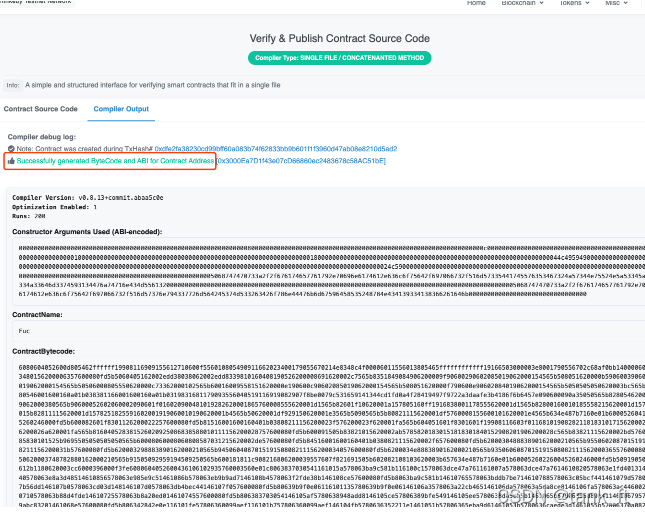The height and width of the screenshot is (515, 645).
Task: Switch to the Contract Source Code tab
Action: pos(41,109)
